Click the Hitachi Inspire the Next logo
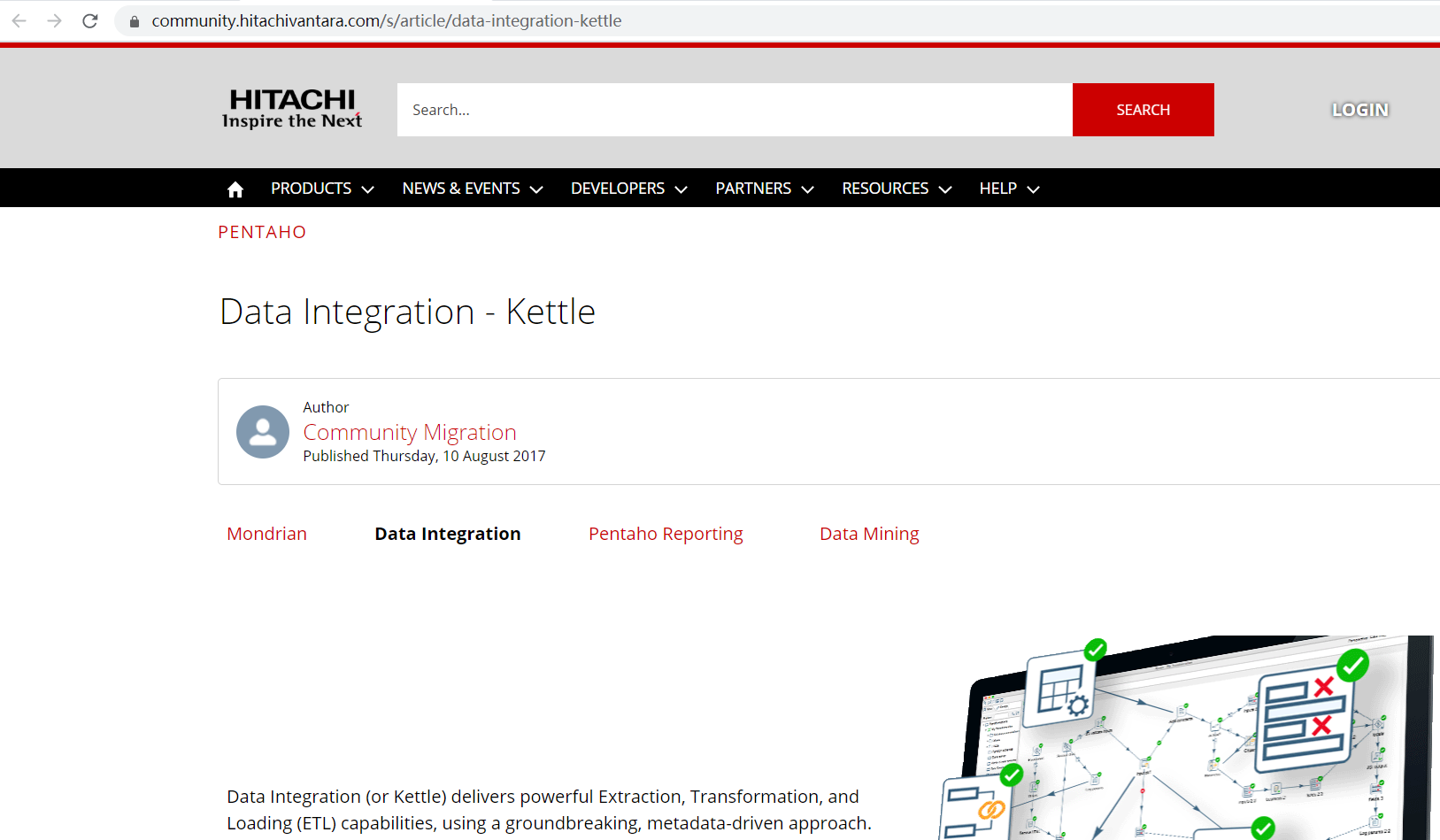Image resolution: width=1440 pixels, height=840 pixels. [292, 108]
